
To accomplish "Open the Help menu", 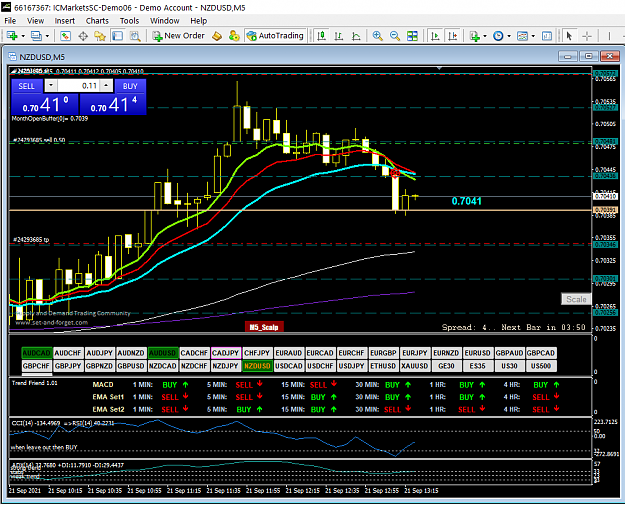I will click(199, 21).
